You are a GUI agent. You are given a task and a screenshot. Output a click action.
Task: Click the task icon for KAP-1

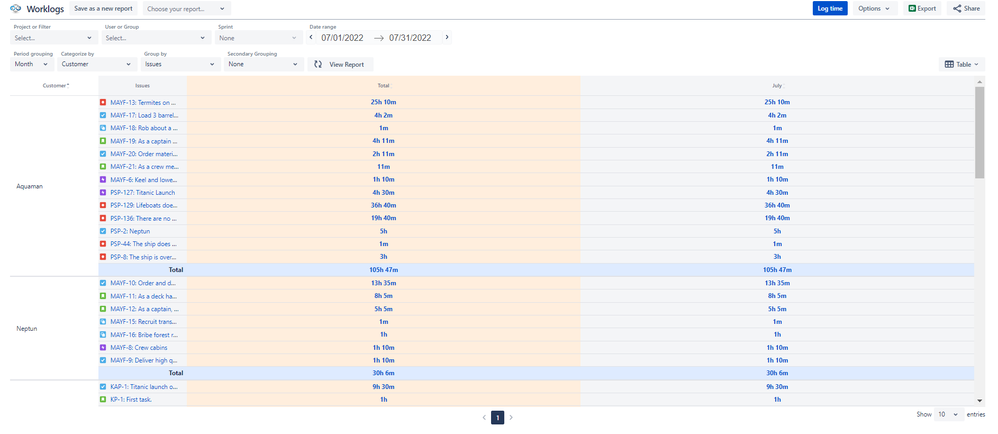103,386
